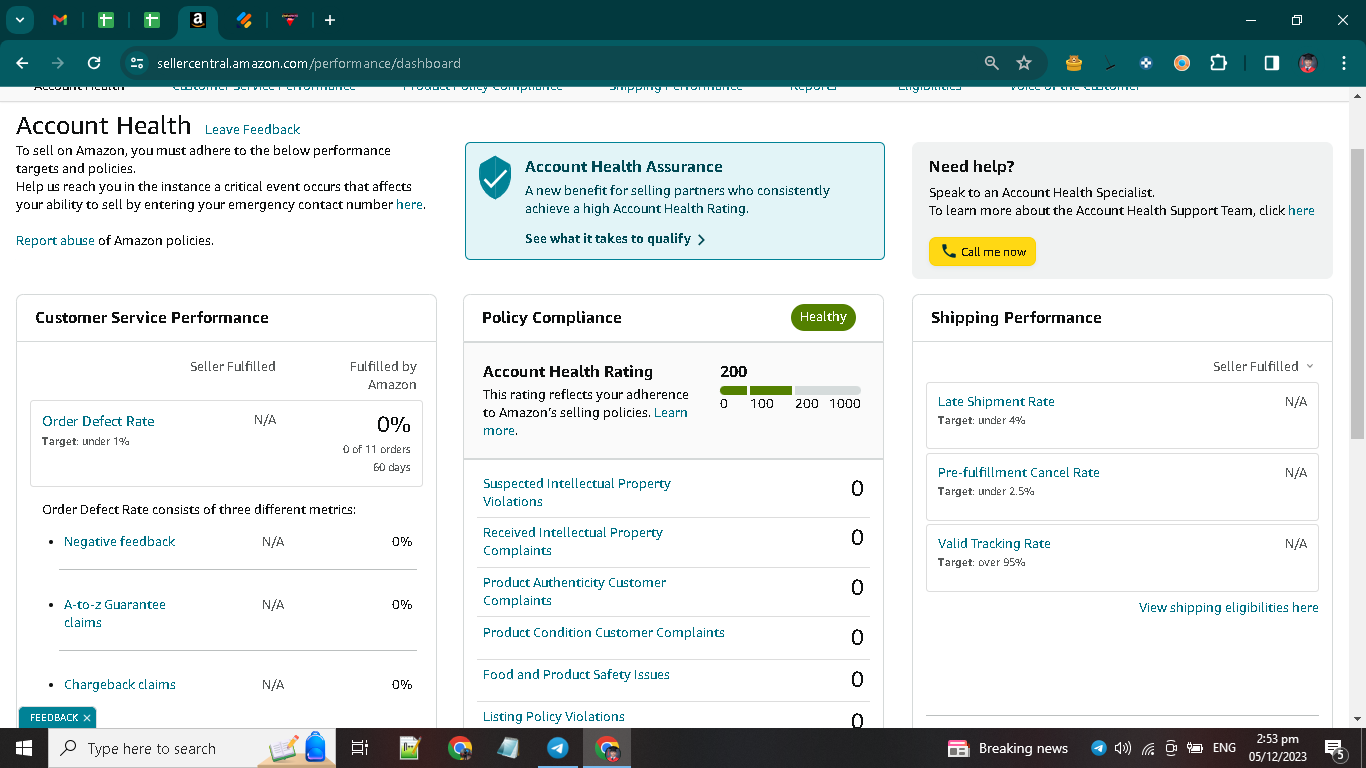Open Product Authenticity Customer Complaints

pyautogui.click(x=574, y=591)
